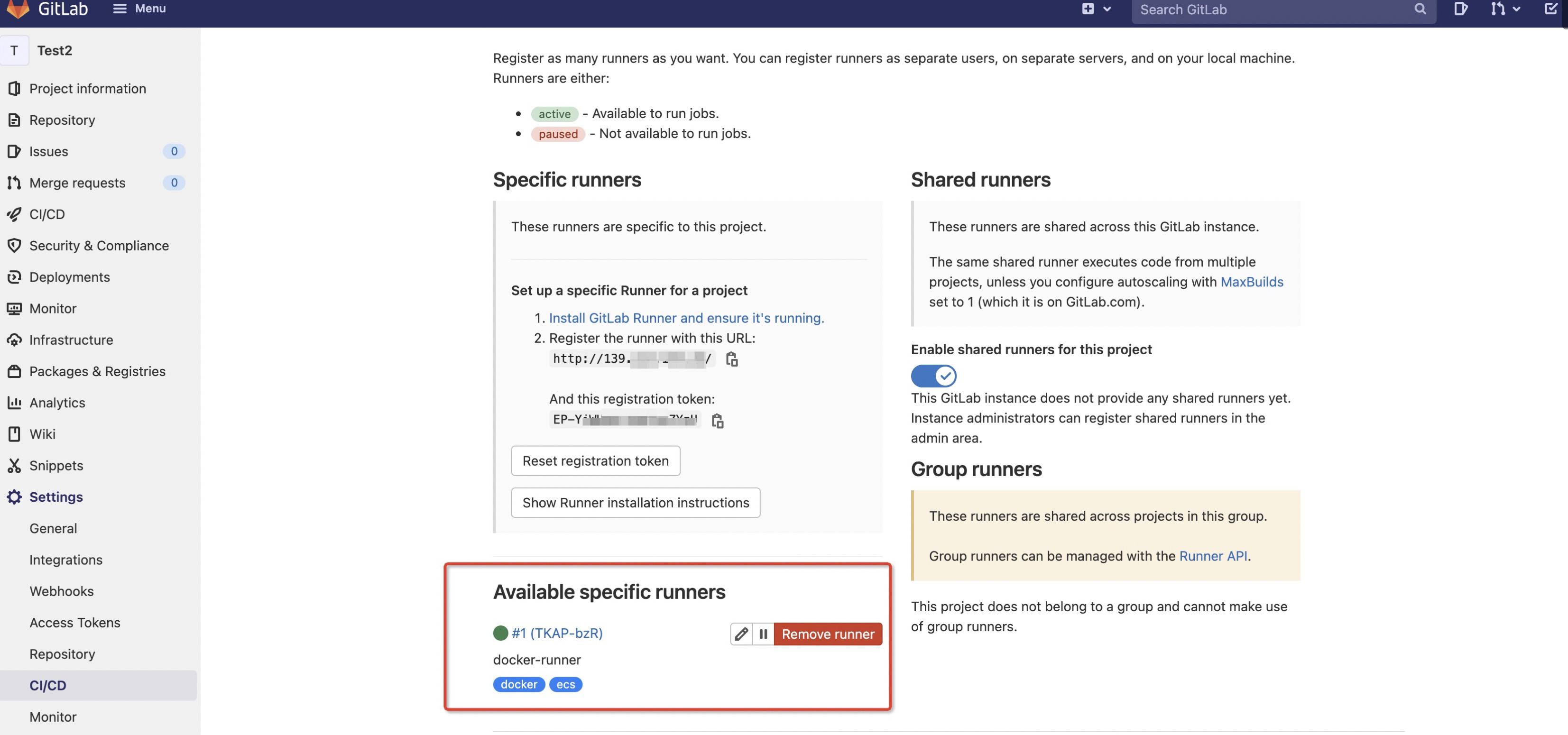Show Runner installation instructions

coord(635,503)
